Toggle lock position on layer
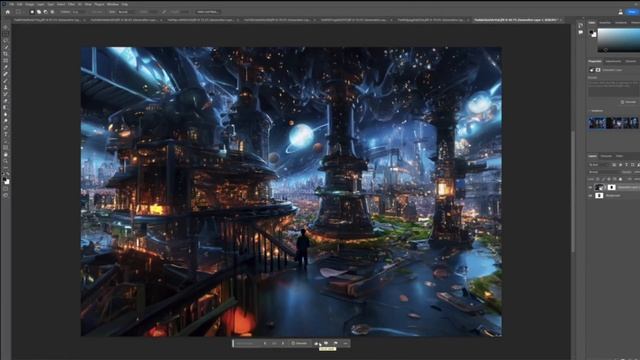This screenshot has height=360, width=640. 609,179
